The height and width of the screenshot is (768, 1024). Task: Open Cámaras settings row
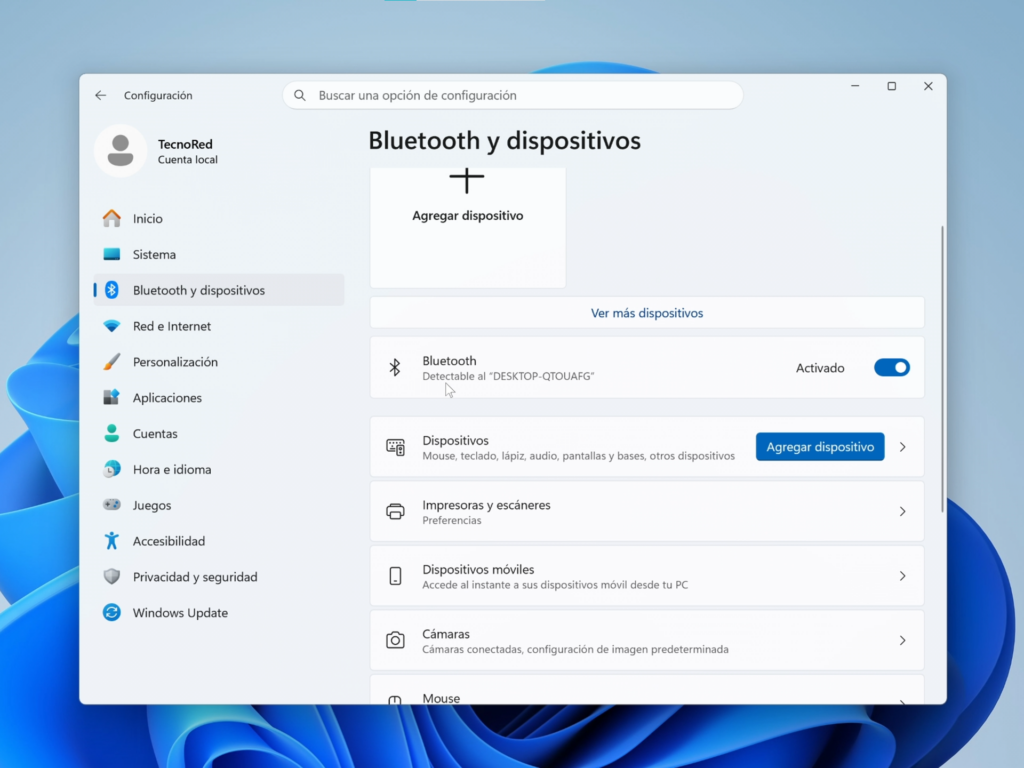pyautogui.click(x=647, y=641)
